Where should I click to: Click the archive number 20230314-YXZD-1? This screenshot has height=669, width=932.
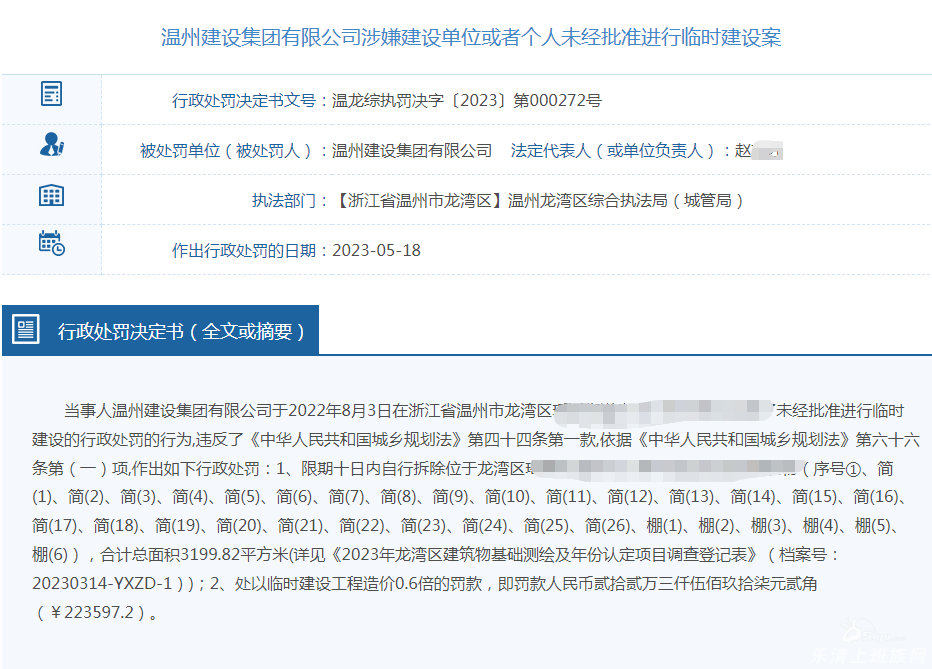click(102, 583)
